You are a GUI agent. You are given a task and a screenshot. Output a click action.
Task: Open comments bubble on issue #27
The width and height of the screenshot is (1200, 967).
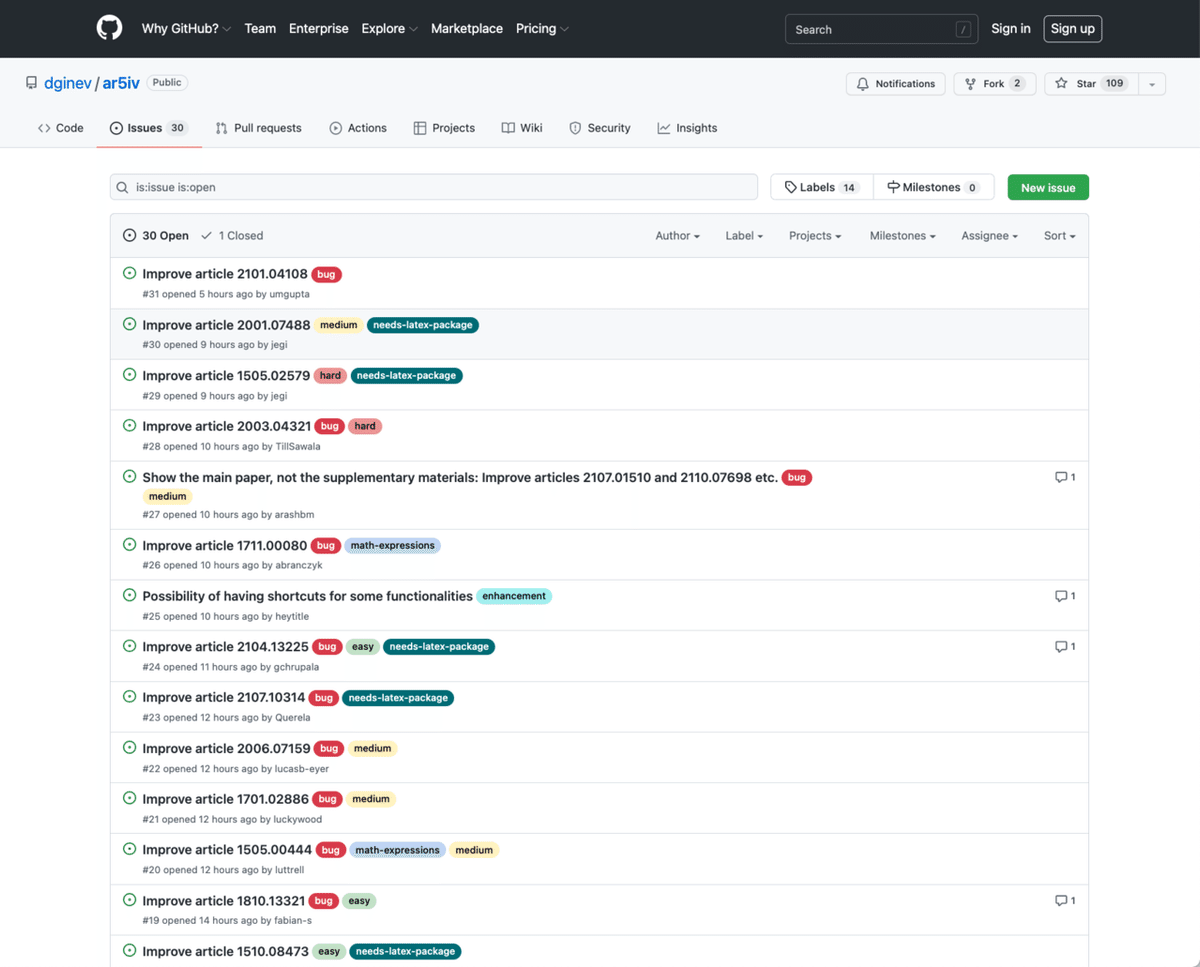click(x=1065, y=477)
